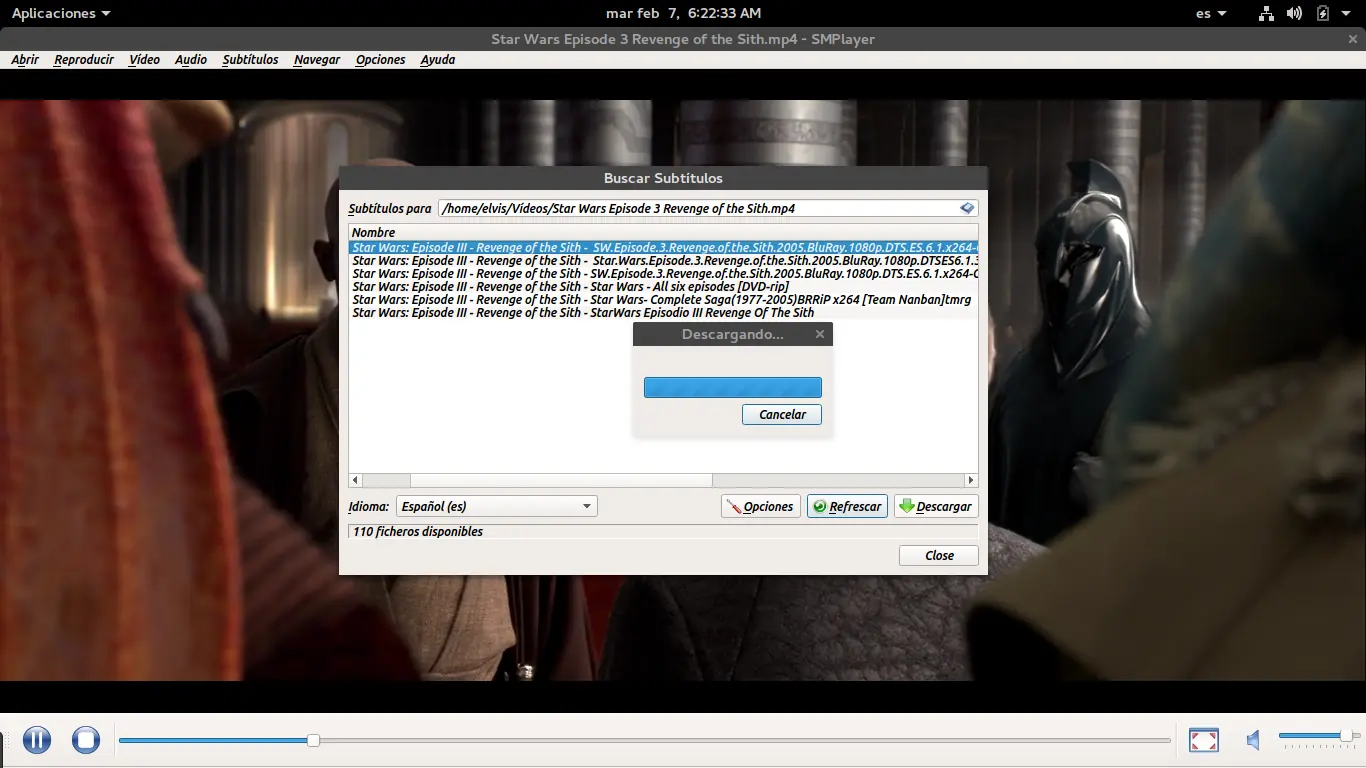This screenshot has height=768, width=1366.
Task: Click the 110 ficheros disponibles status text
Action: click(418, 531)
